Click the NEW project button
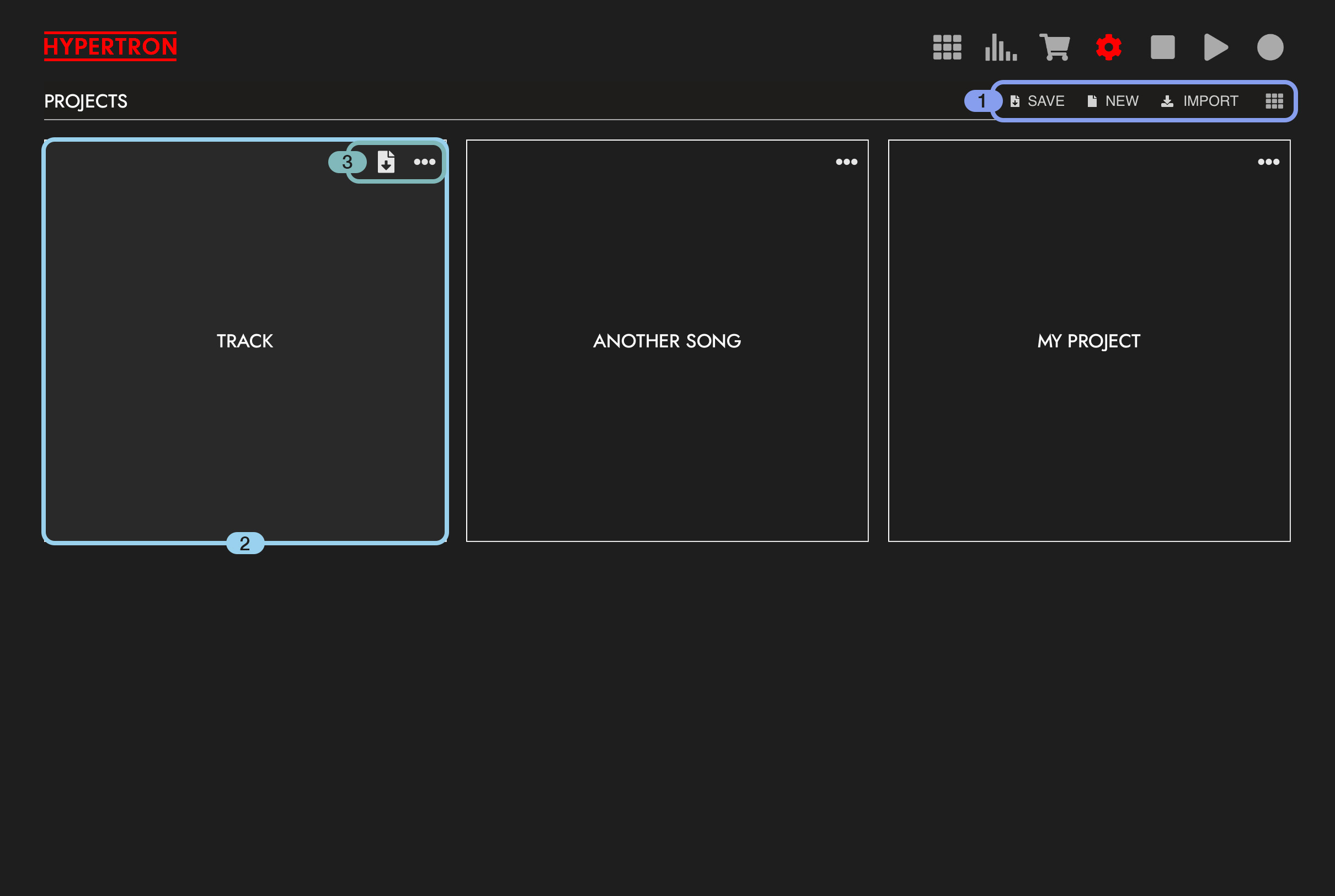Image resolution: width=1335 pixels, height=896 pixels. pyautogui.click(x=1113, y=101)
